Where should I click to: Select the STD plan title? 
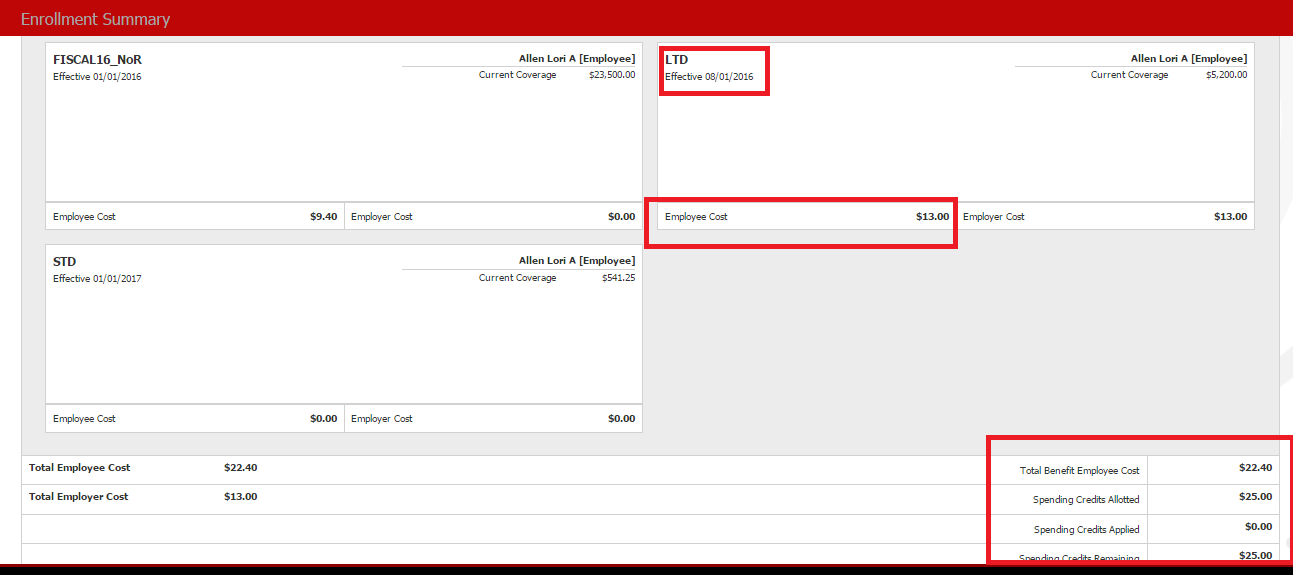(x=64, y=262)
